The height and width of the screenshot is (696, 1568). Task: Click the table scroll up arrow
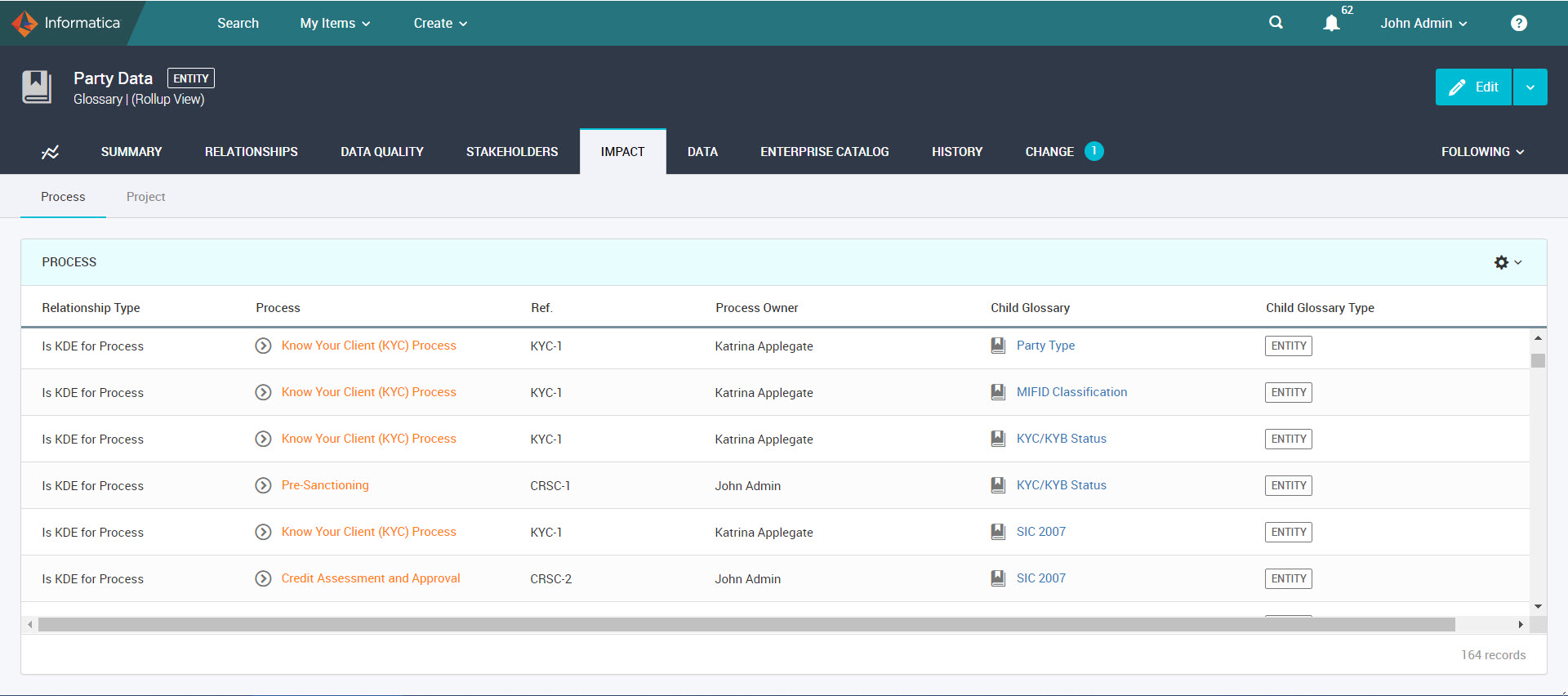1538,337
